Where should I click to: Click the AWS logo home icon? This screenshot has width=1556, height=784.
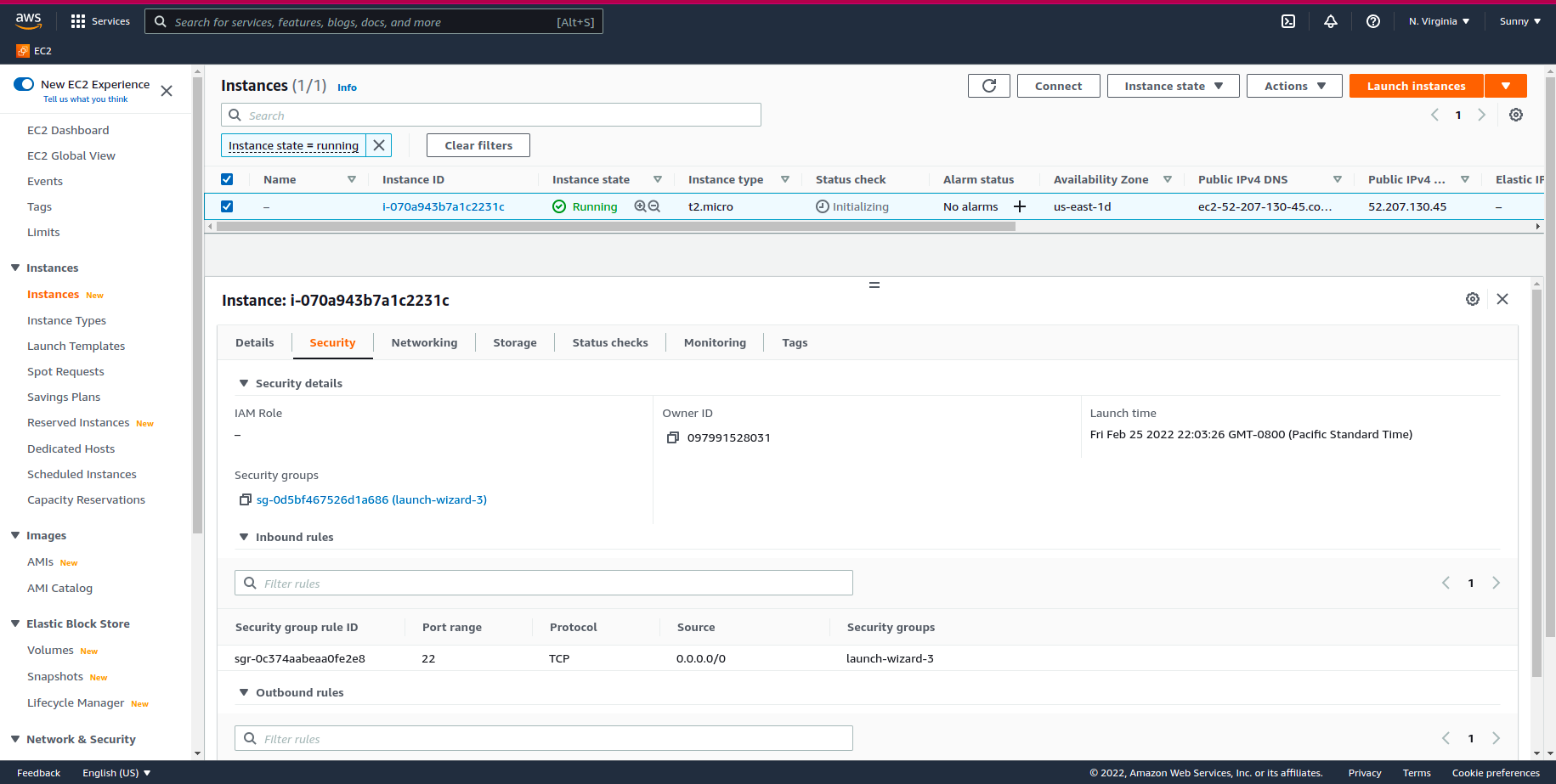28,20
